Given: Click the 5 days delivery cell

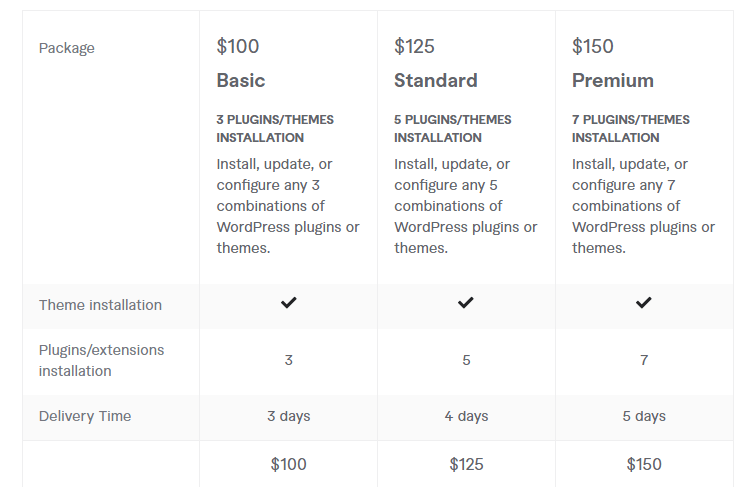Looking at the screenshot, I should 644,416.
